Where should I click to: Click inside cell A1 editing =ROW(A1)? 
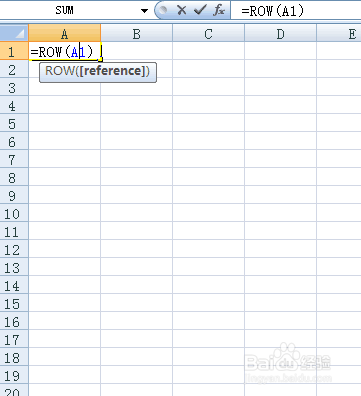coord(65,51)
